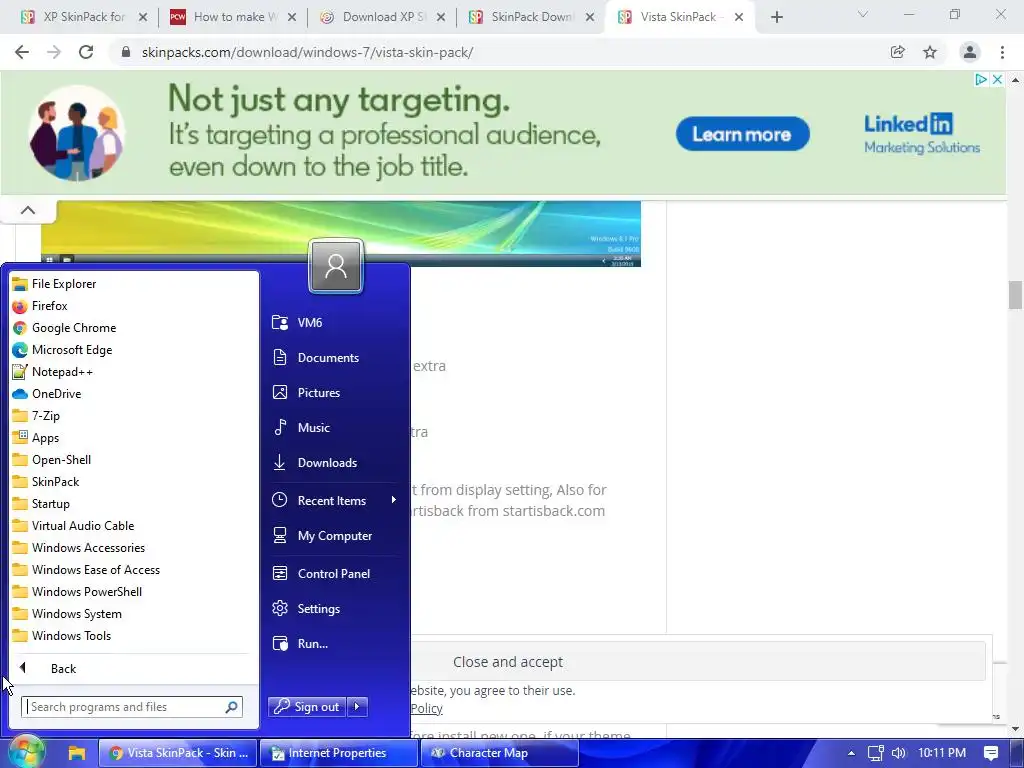
Task: Close the Vista SkinPack browser tab
Action: click(x=739, y=17)
